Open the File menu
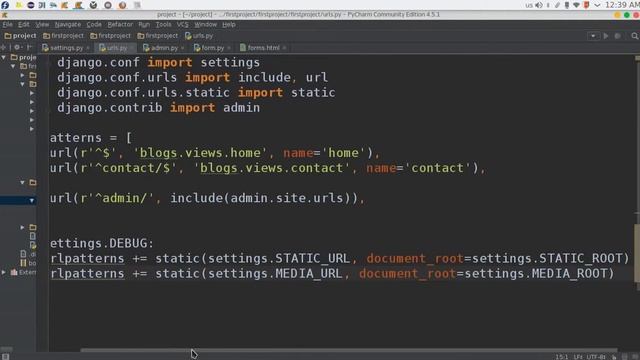This screenshot has width=640, height=360. (x=7, y=25)
